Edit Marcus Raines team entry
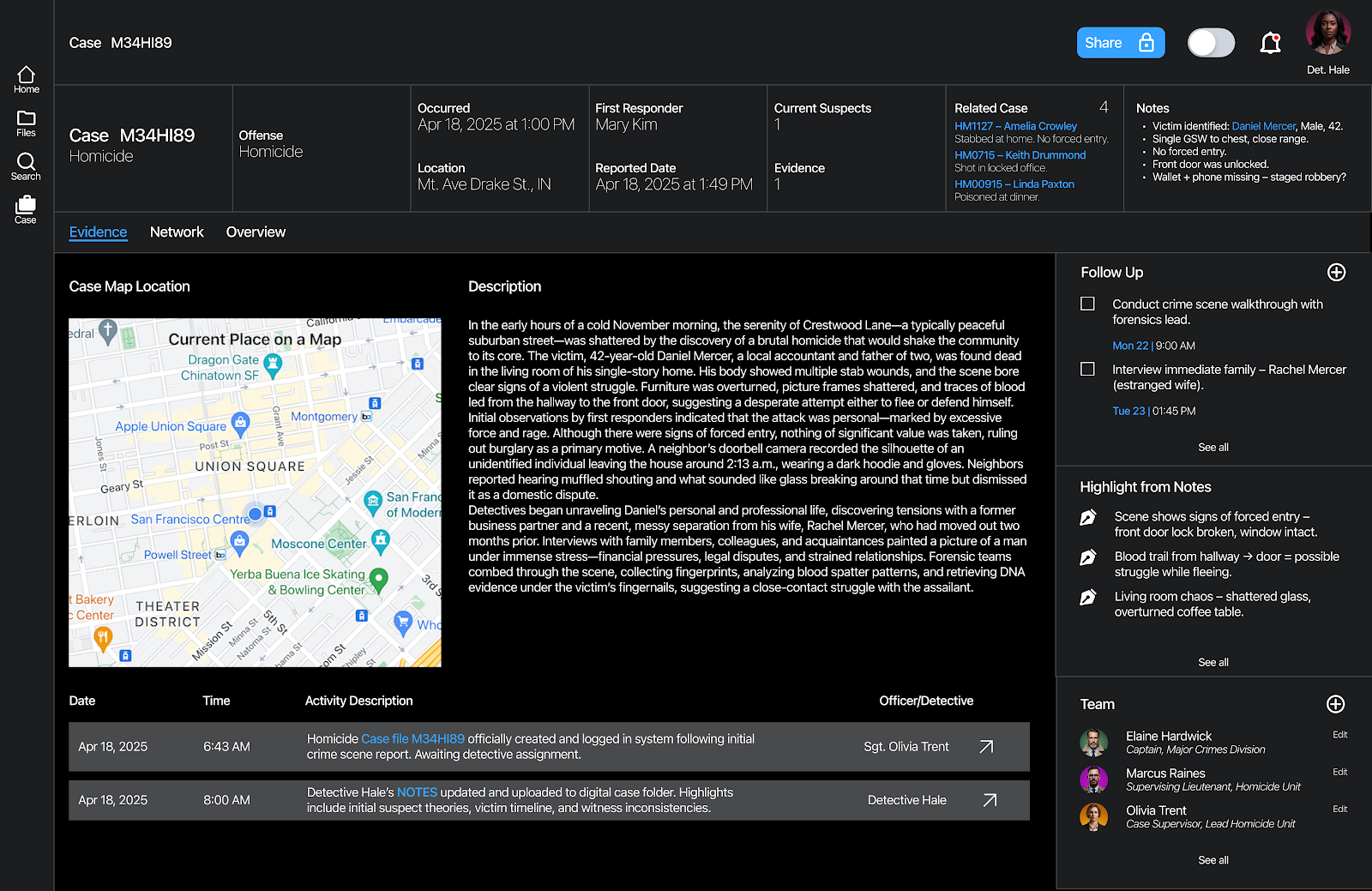This screenshot has width=1372, height=891. click(1340, 772)
